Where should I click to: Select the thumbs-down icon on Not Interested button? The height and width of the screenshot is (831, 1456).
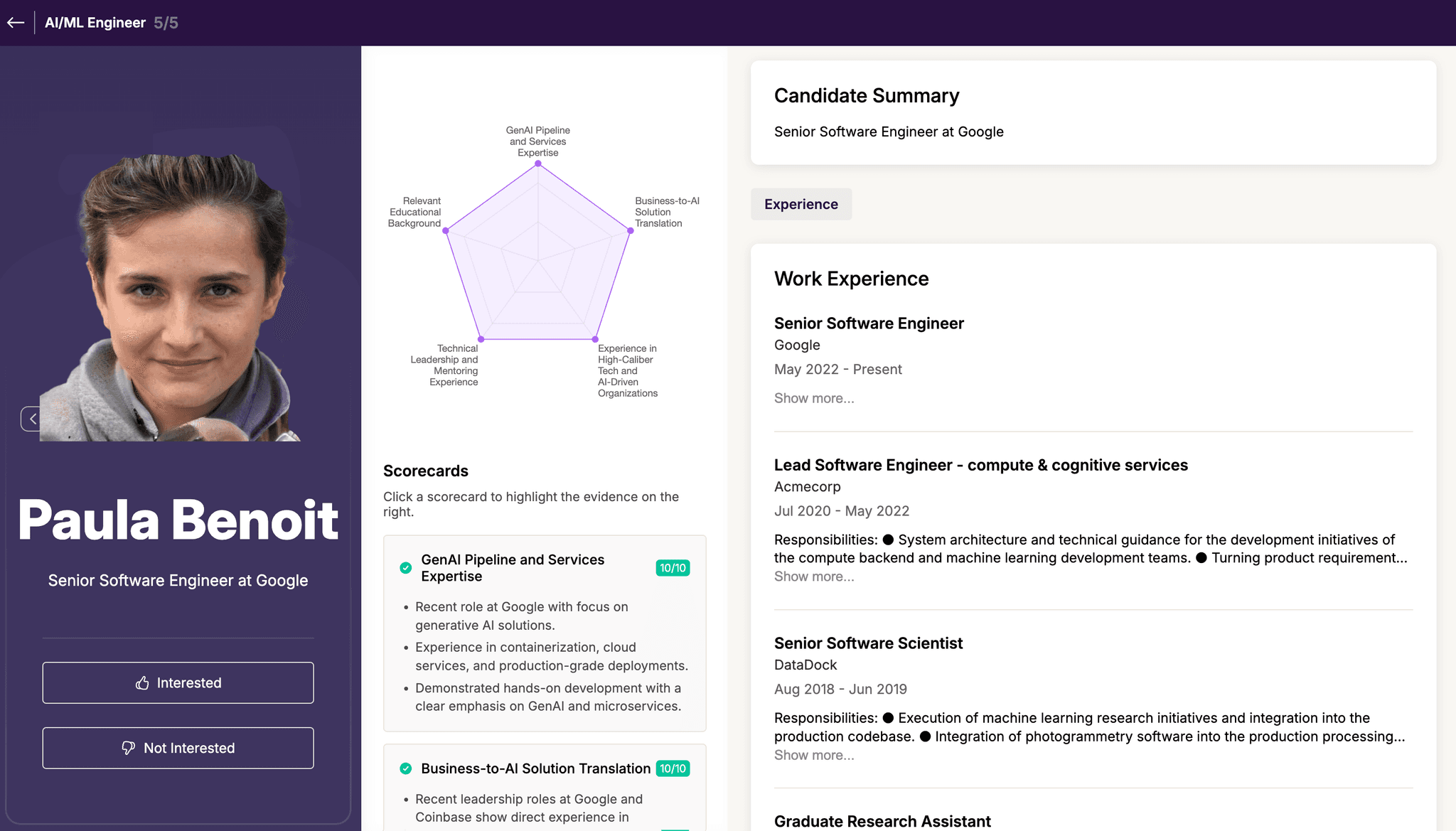coord(128,748)
